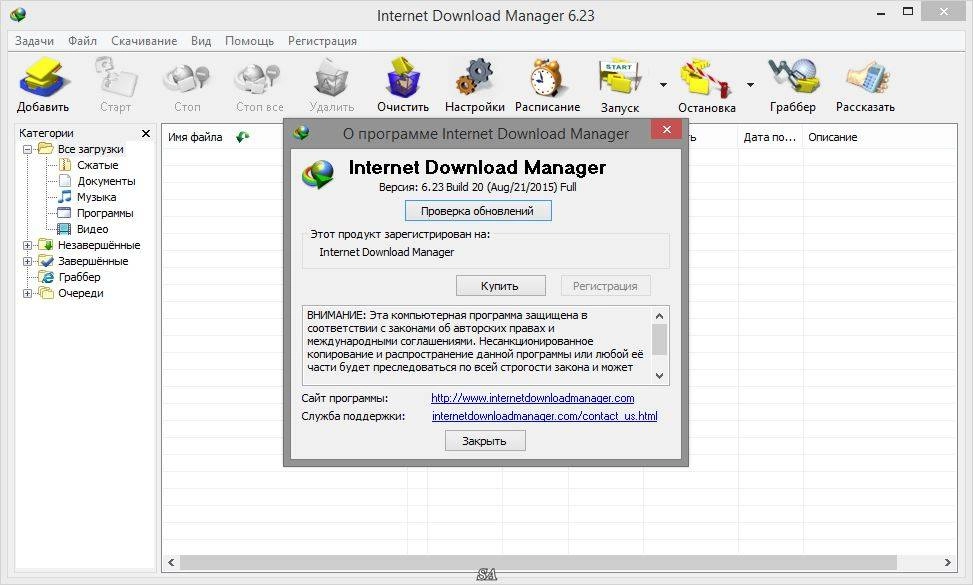This screenshot has width=973, height=585.
Task: Click the Удалить toolbar icon
Action: point(331,78)
